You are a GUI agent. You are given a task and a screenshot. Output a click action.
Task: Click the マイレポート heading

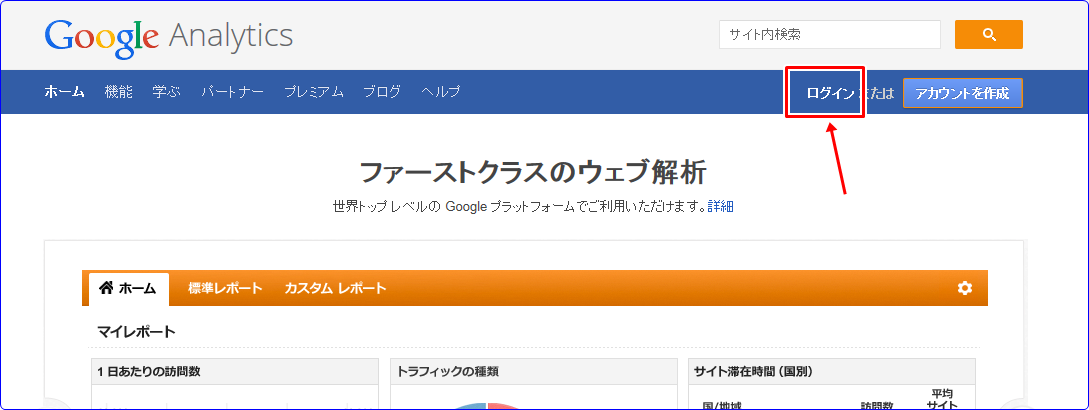(136, 331)
